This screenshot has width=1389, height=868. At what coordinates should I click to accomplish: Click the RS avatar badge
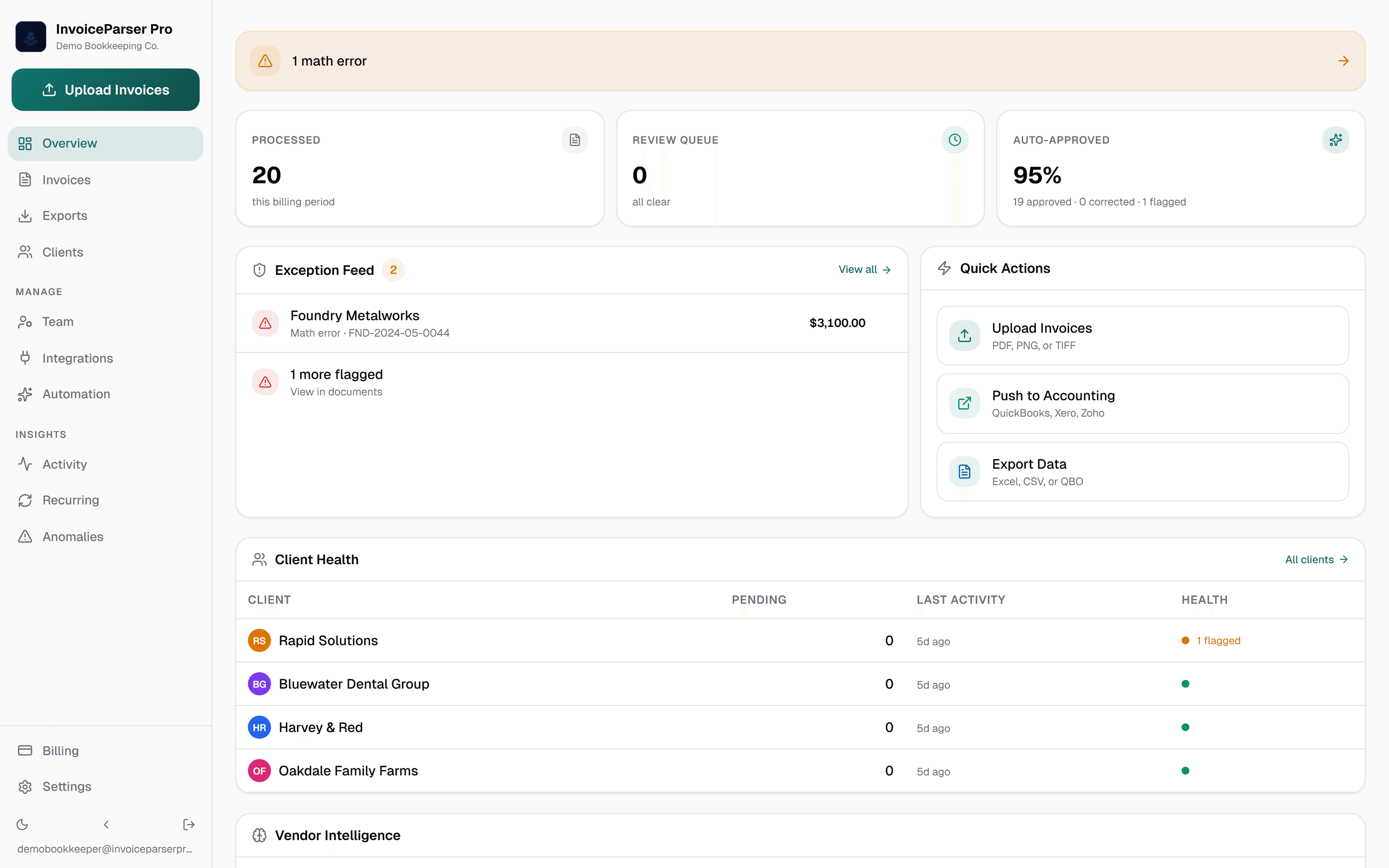coord(259,641)
